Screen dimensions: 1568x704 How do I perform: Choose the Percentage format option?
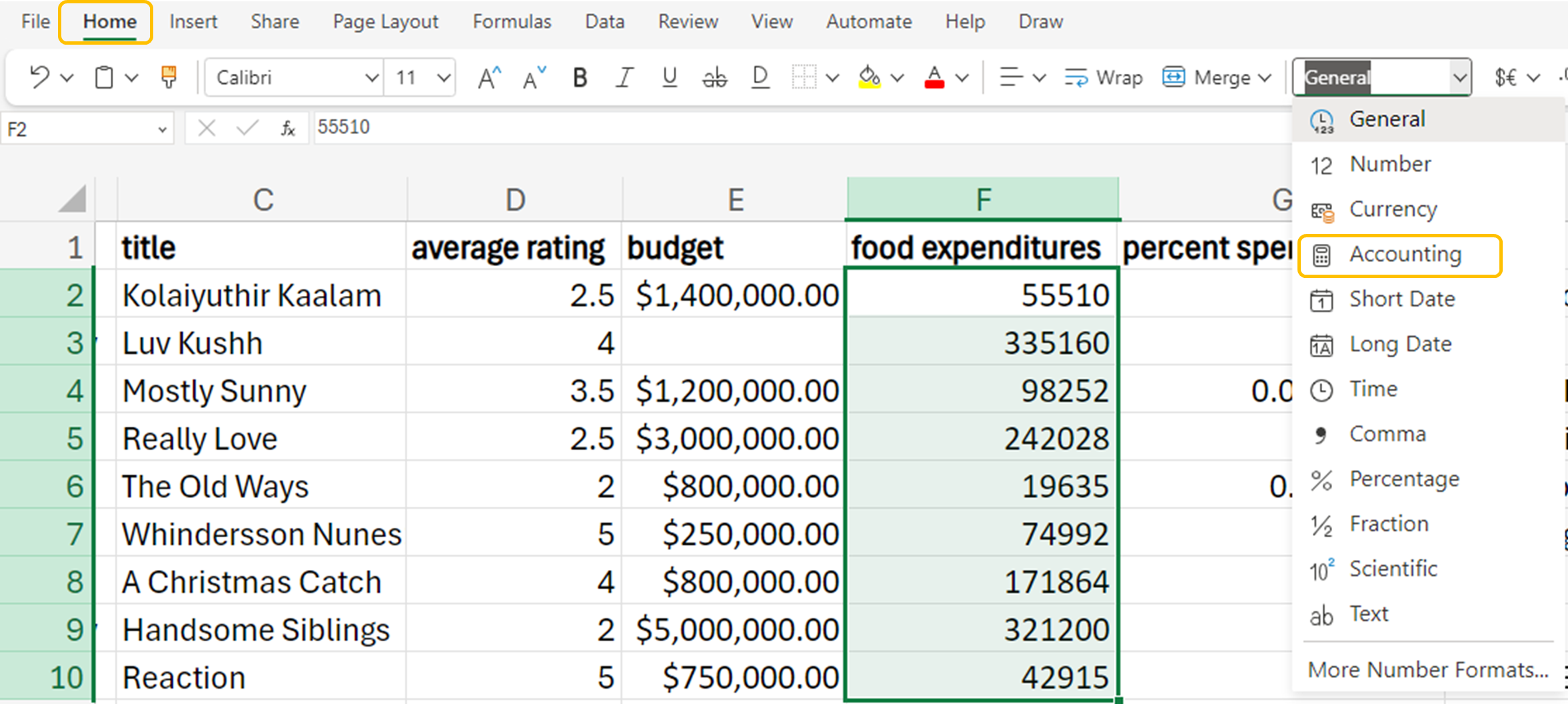(x=1403, y=479)
